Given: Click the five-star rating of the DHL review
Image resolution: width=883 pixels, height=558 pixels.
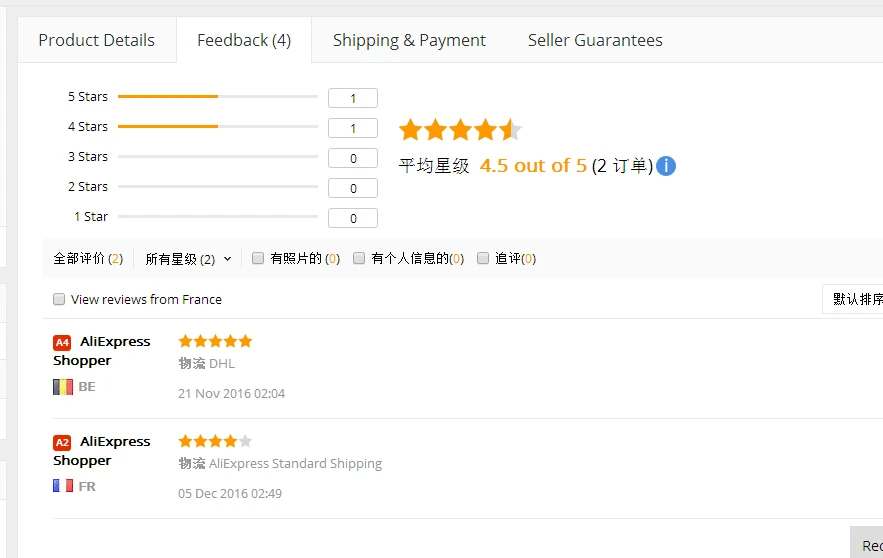Looking at the screenshot, I should pyautogui.click(x=215, y=341).
